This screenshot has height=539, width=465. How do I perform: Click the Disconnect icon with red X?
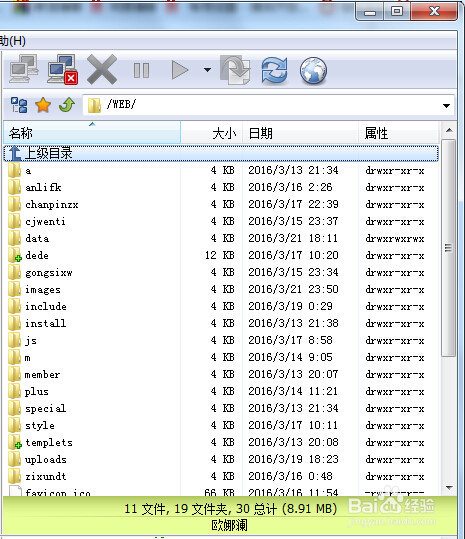63,69
